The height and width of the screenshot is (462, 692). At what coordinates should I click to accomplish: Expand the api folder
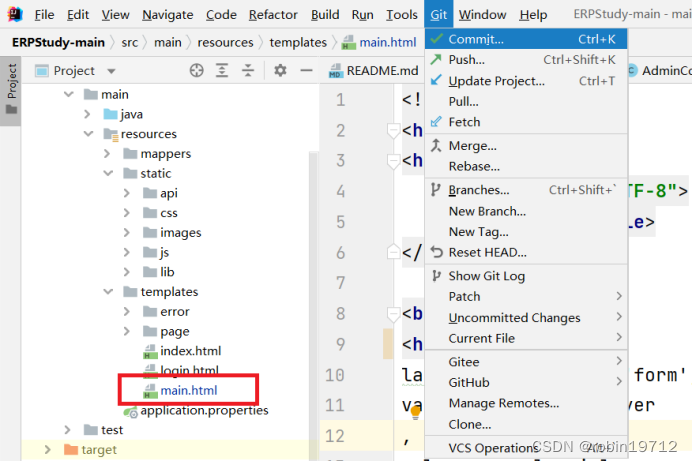(x=127, y=193)
